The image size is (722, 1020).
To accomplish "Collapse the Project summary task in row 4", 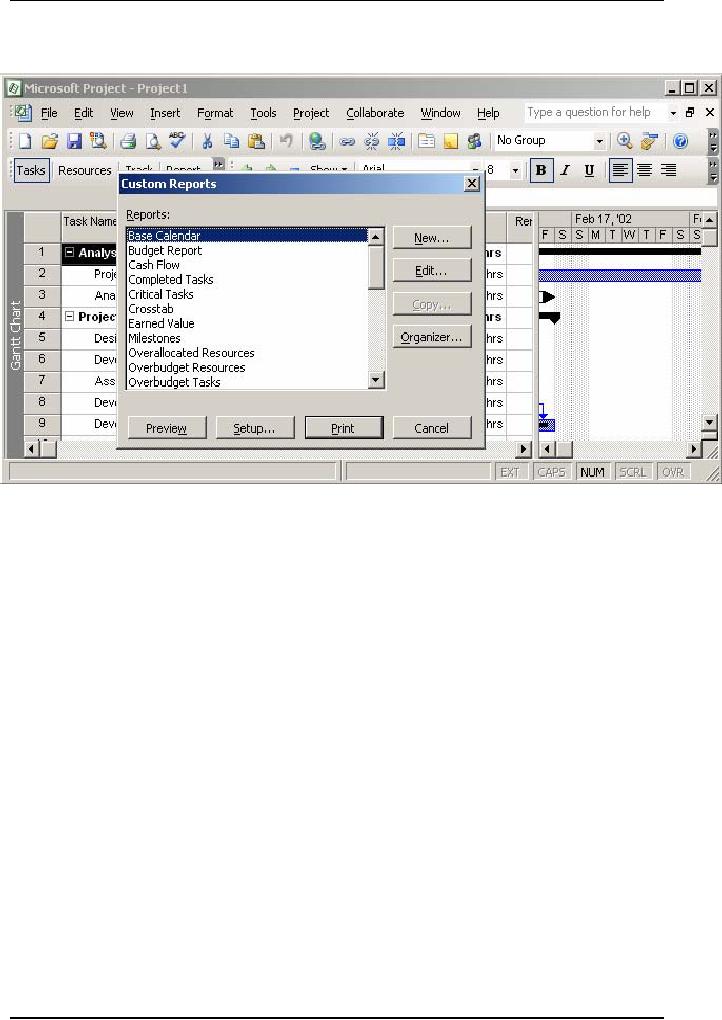I will 70,316.
